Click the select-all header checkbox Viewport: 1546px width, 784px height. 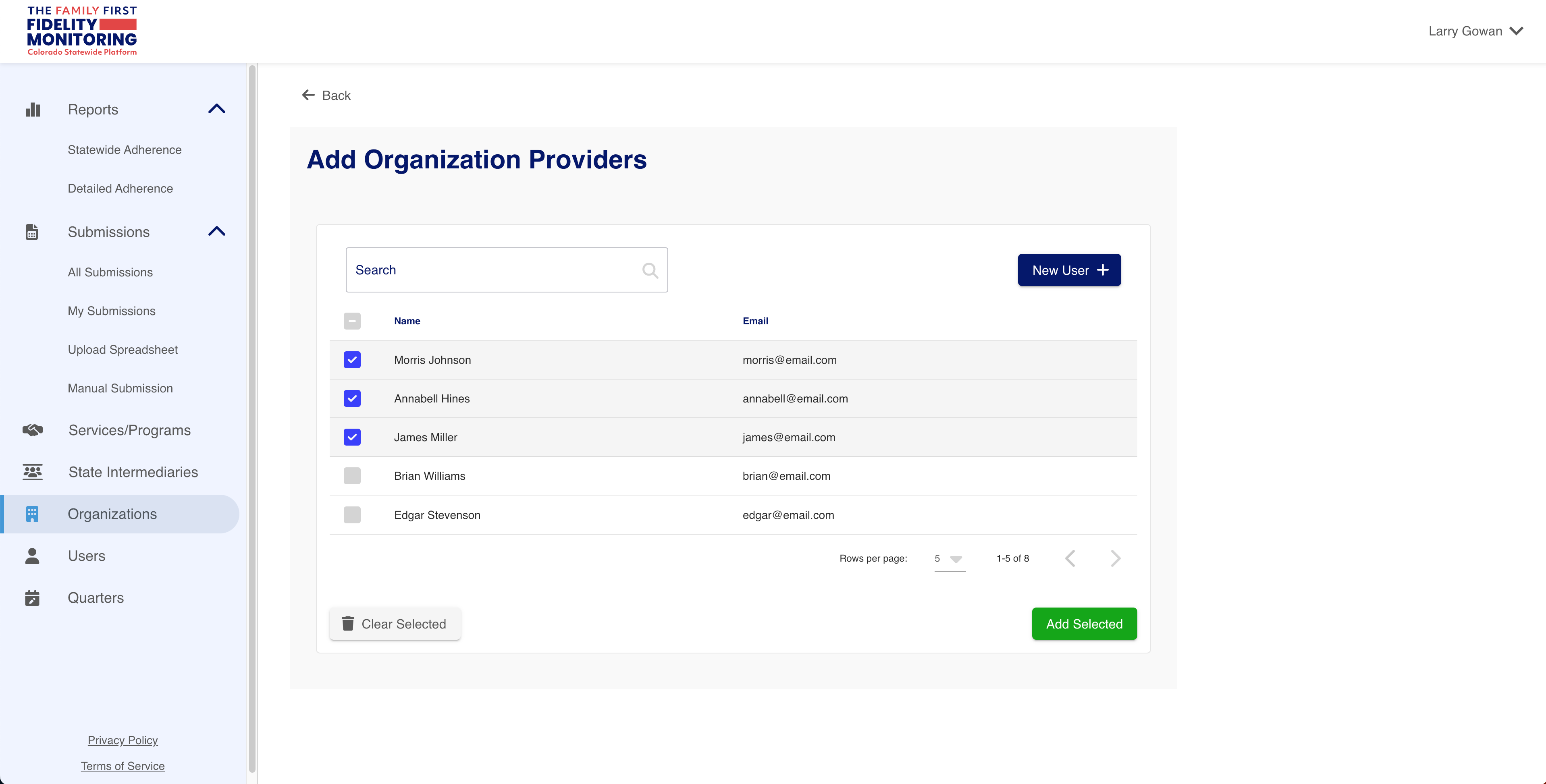coord(352,321)
